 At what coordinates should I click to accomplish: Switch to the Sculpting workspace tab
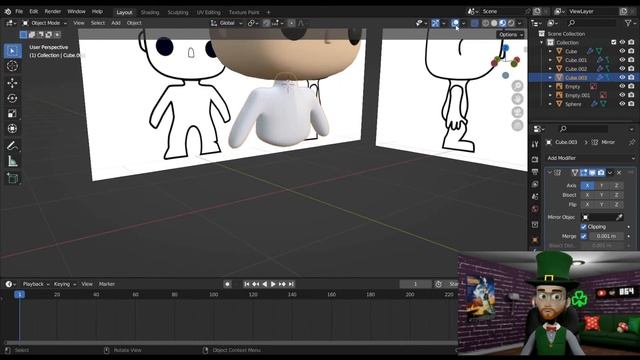tap(178, 12)
